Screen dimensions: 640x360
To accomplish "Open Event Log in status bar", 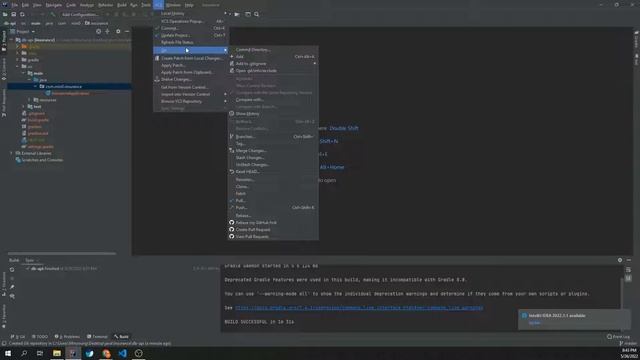I will pyautogui.click(x=618, y=337).
